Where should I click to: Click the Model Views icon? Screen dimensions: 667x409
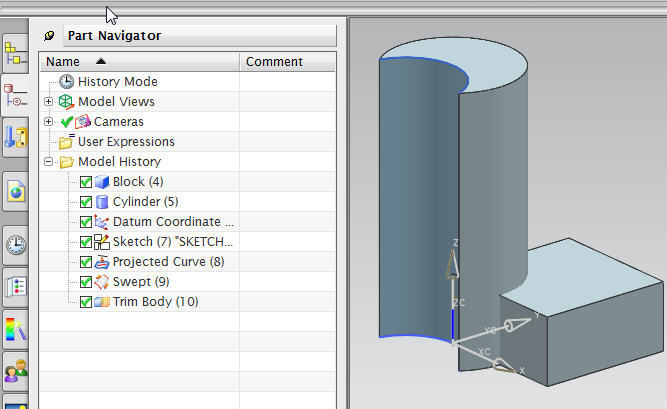66,102
